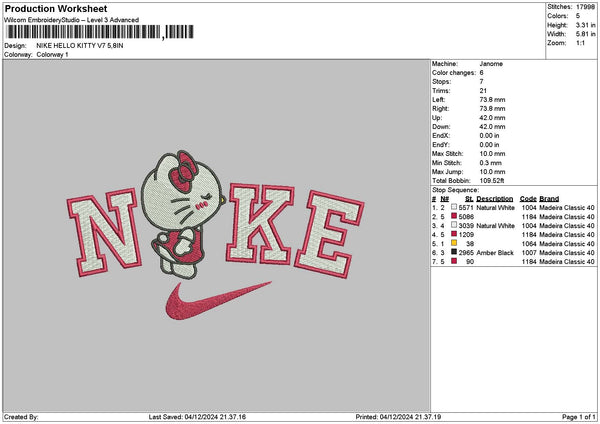Pick the red swatch in stop row 7
Viewport: 600px width, 424px height.
coord(454,261)
